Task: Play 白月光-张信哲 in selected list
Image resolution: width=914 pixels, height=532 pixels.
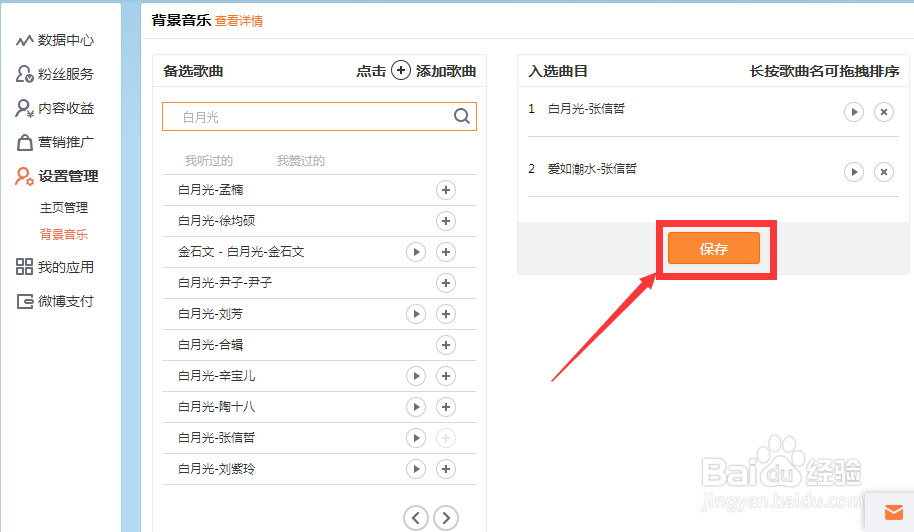Action: pos(853,111)
